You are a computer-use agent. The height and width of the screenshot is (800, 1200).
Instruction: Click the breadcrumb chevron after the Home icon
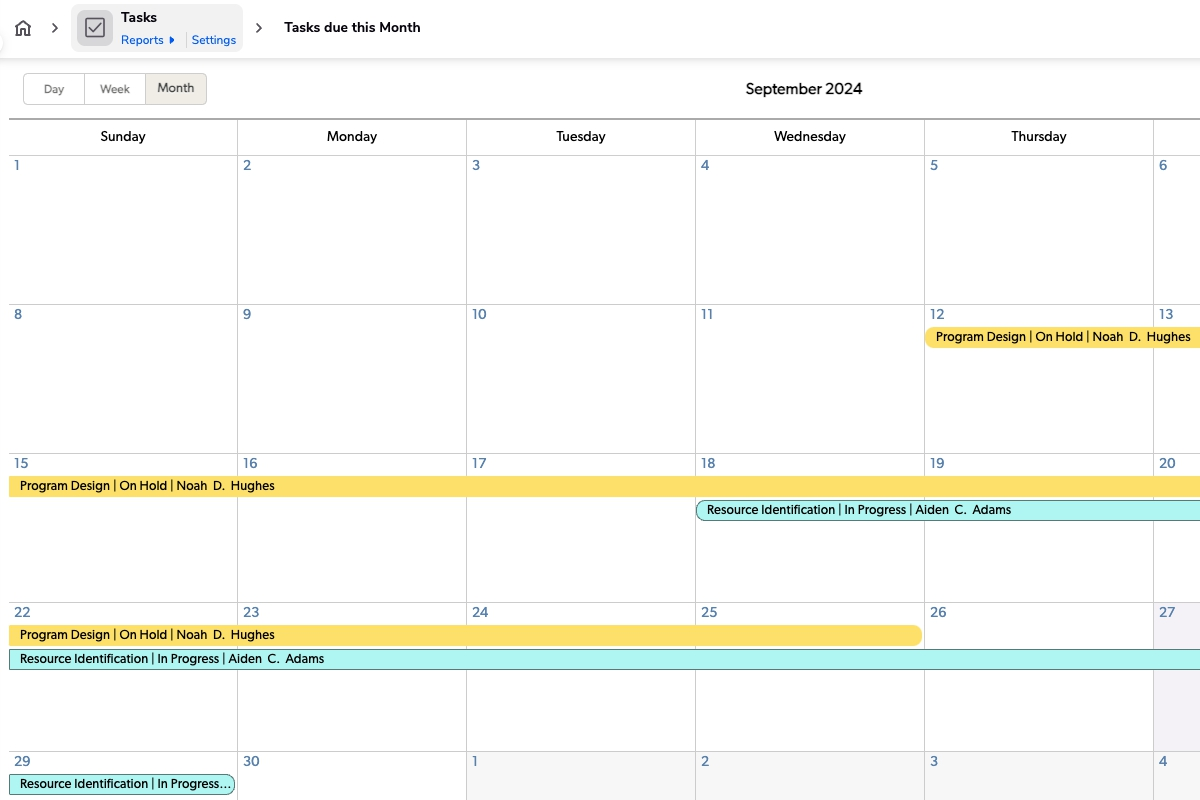point(55,28)
